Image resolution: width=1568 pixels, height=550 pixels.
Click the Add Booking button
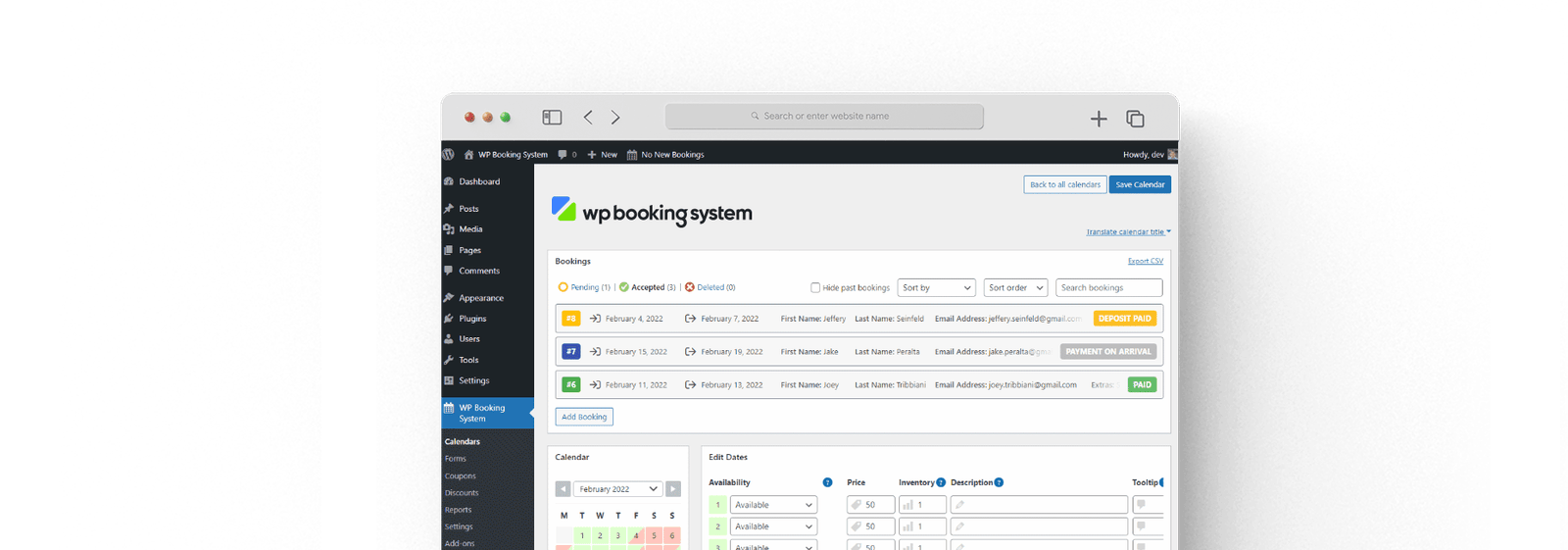pyautogui.click(x=584, y=417)
